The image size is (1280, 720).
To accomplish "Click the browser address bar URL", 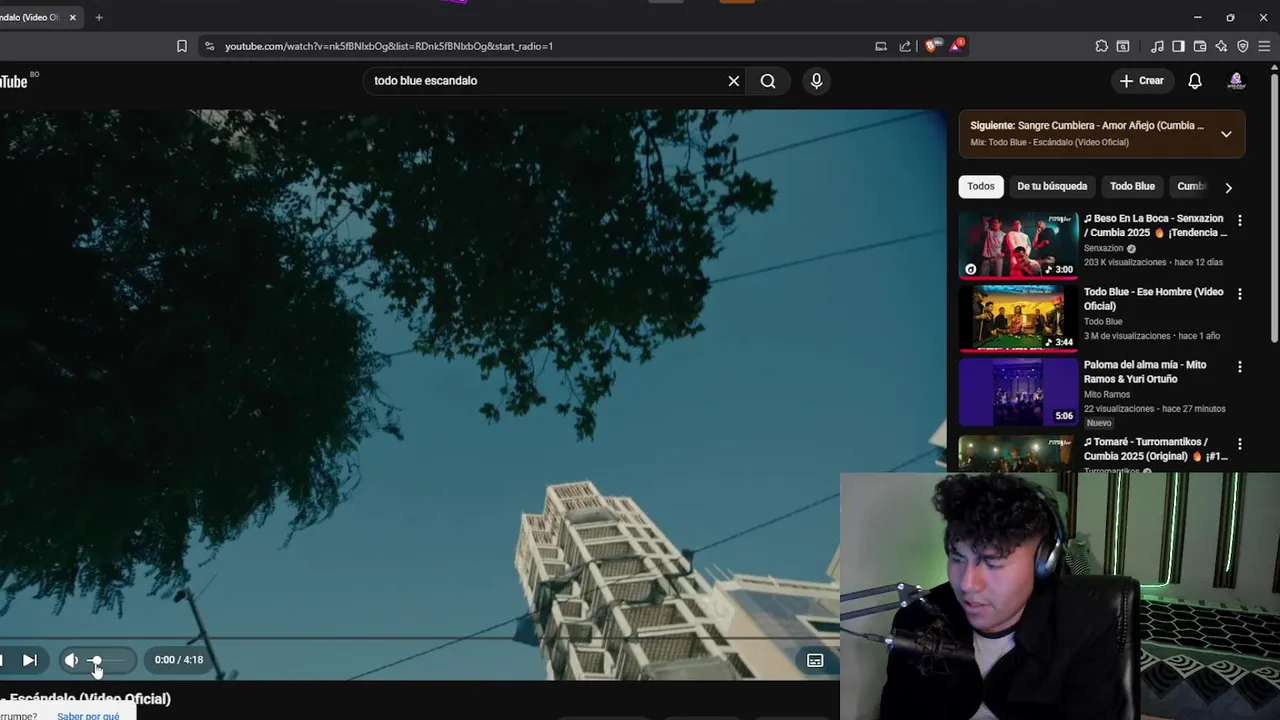I will point(389,46).
